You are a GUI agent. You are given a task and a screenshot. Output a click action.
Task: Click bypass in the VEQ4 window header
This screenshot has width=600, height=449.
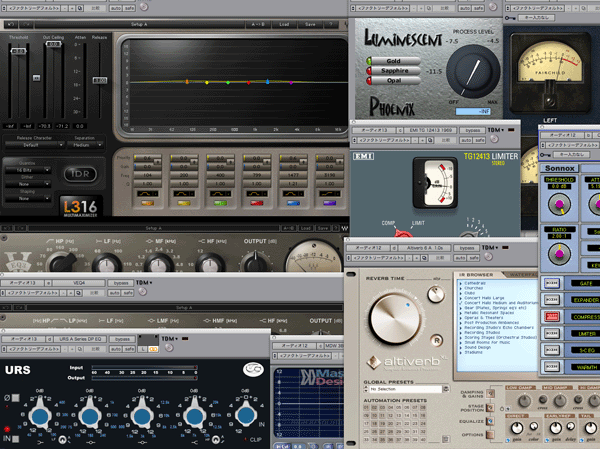tap(121, 283)
